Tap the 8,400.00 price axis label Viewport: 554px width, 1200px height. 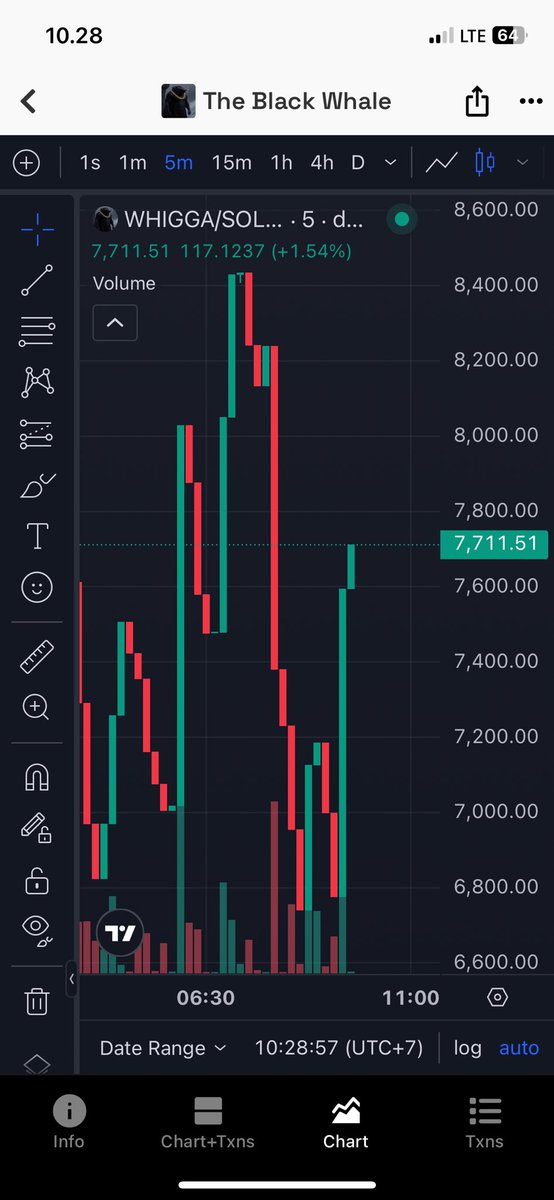click(496, 284)
